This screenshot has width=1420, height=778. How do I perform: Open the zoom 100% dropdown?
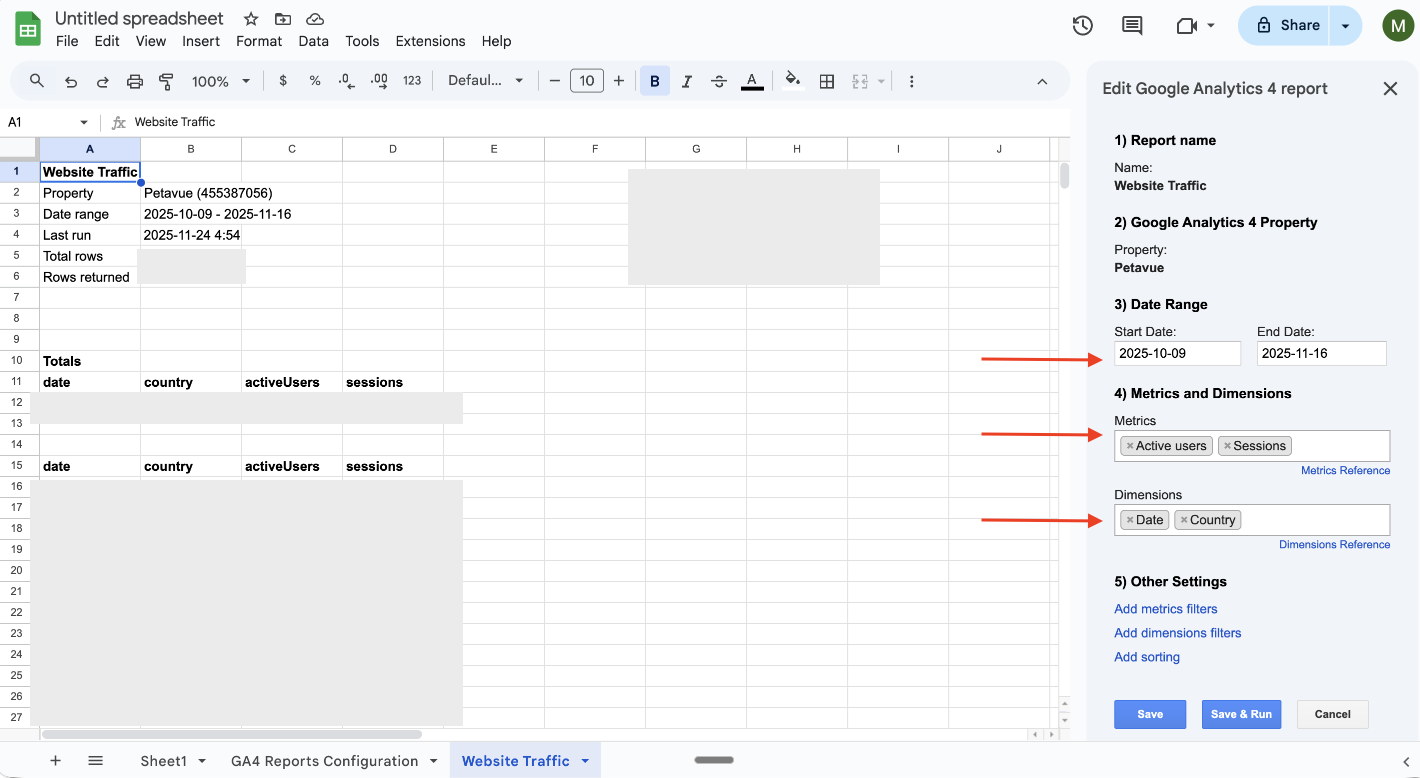pos(221,81)
